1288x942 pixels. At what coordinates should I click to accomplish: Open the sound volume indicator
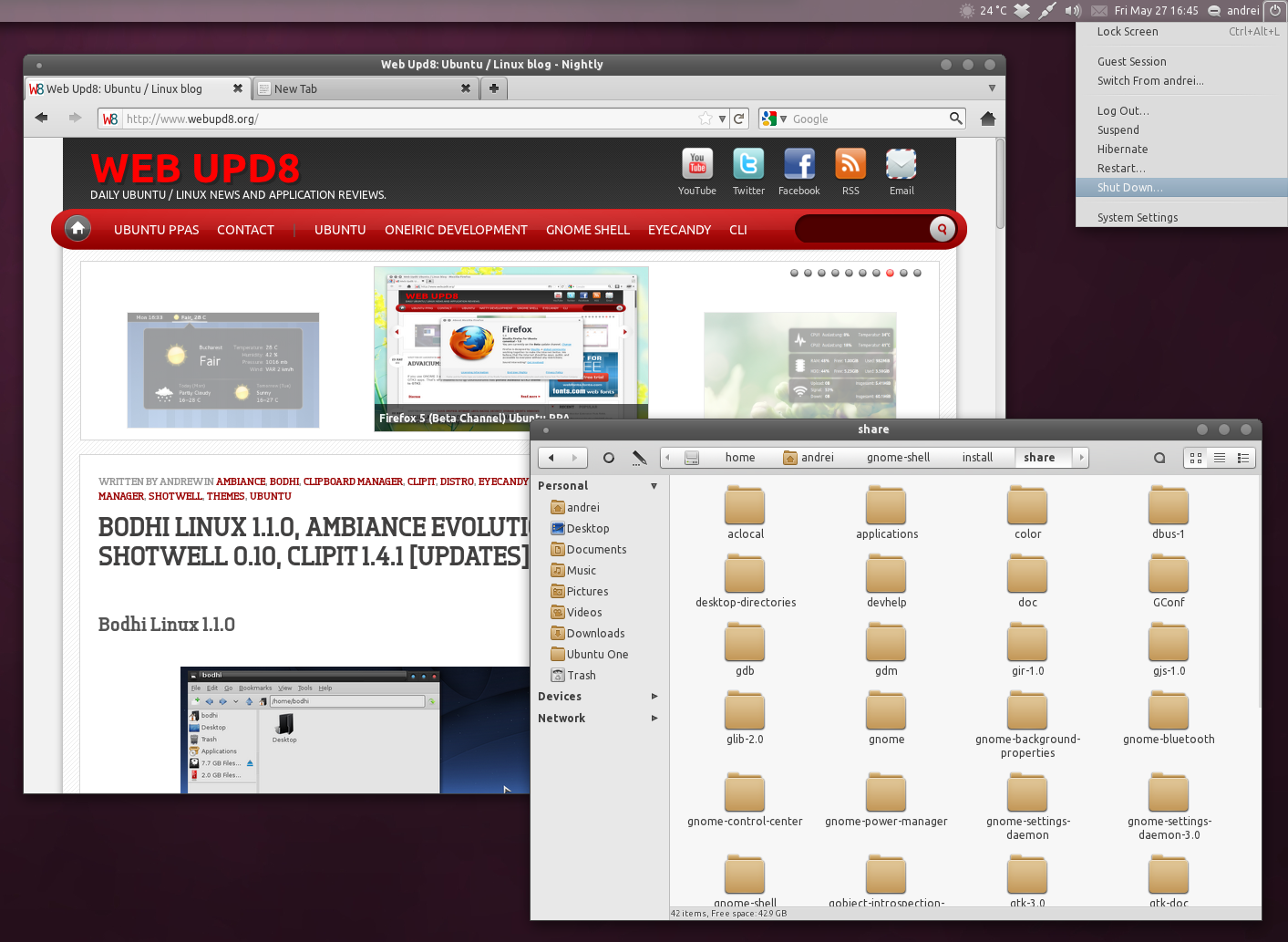coord(1073,11)
